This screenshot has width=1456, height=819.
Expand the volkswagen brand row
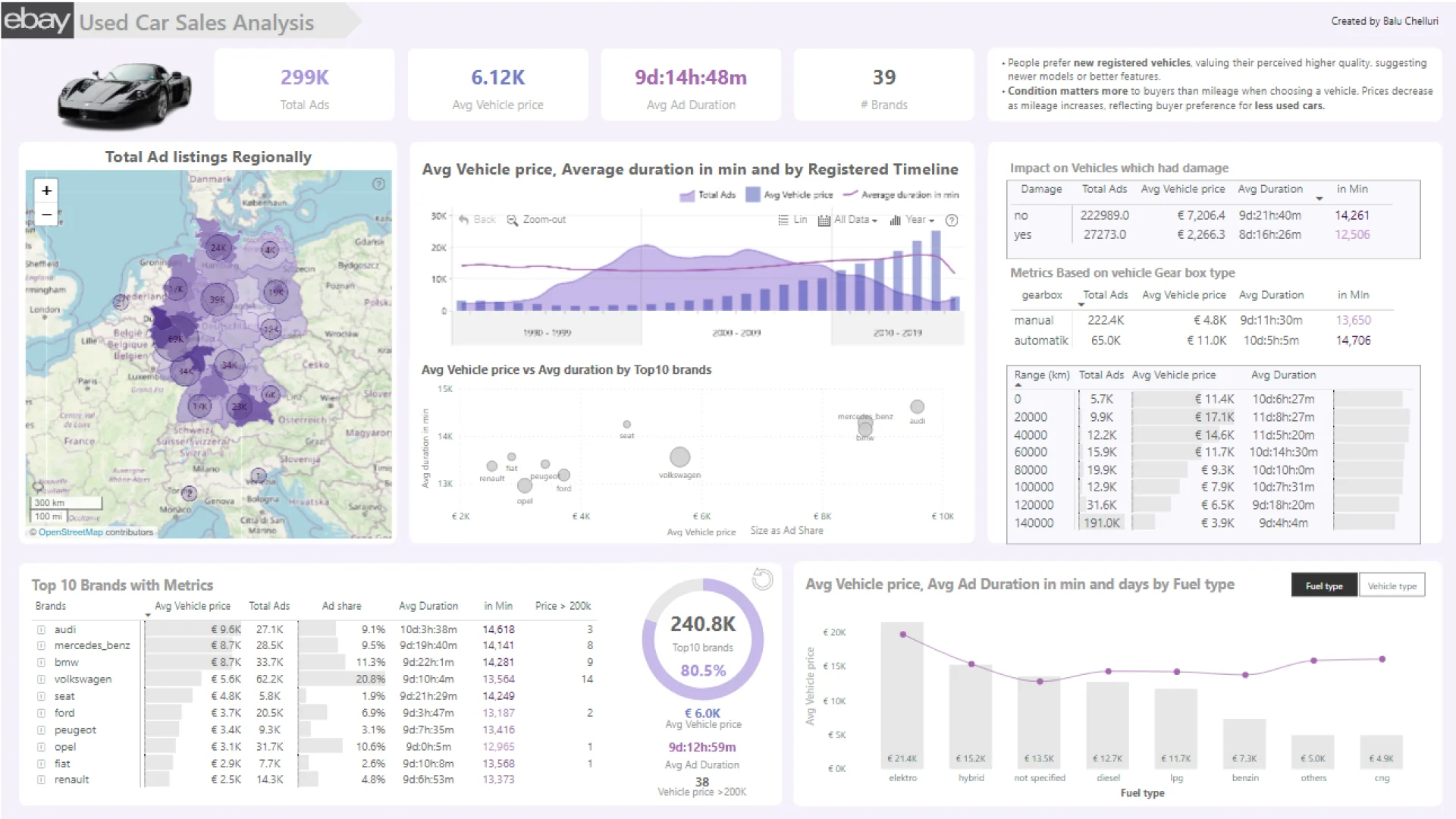pyautogui.click(x=41, y=679)
